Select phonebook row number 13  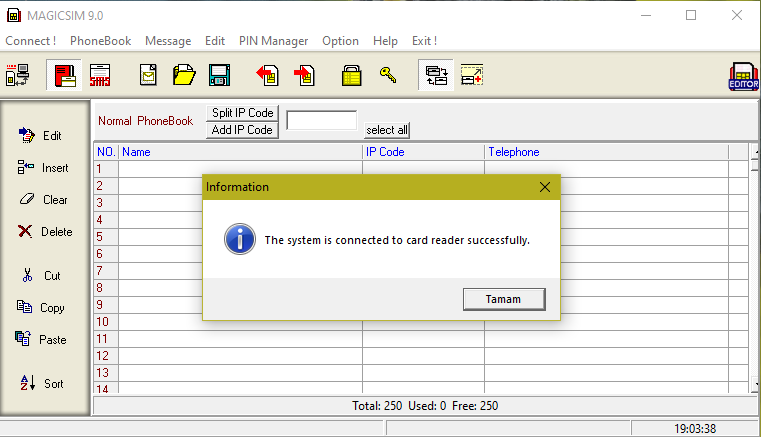point(106,372)
